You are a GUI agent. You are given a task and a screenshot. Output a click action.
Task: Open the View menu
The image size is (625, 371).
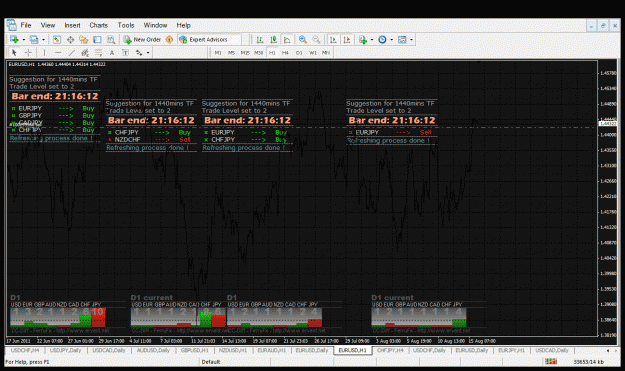coord(48,25)
